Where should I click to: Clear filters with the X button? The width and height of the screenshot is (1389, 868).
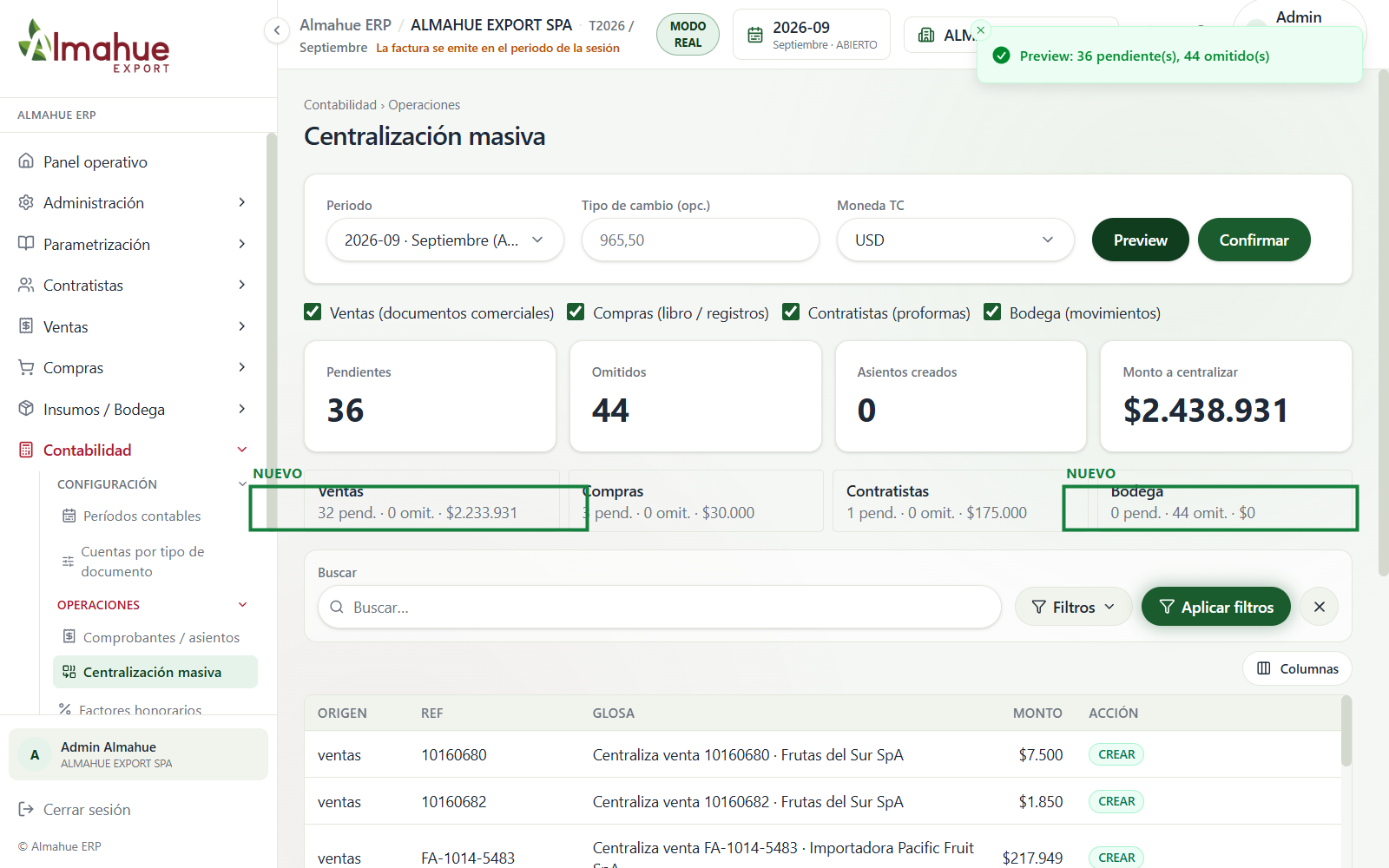point(1320,607)
